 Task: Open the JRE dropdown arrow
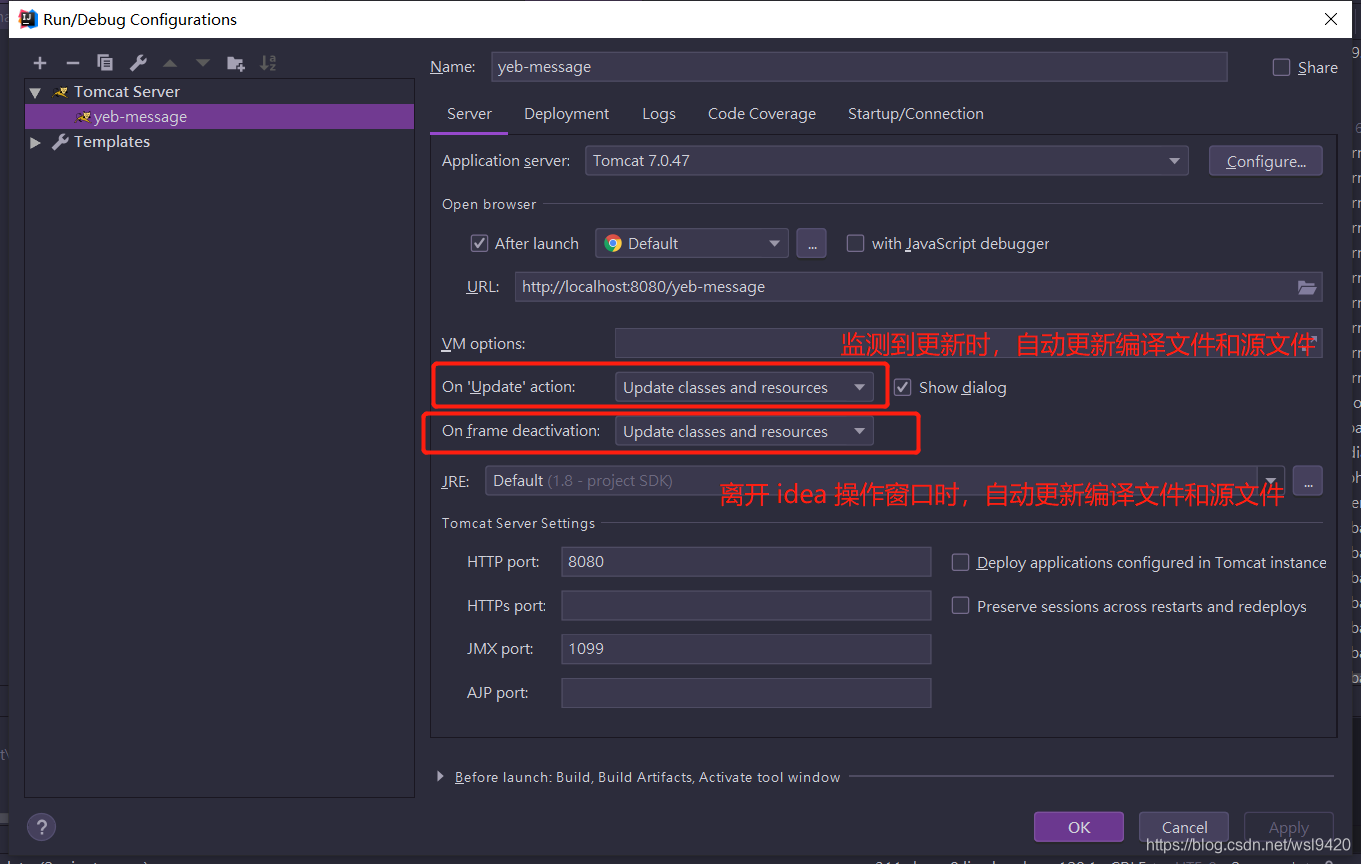[1272, 481]
